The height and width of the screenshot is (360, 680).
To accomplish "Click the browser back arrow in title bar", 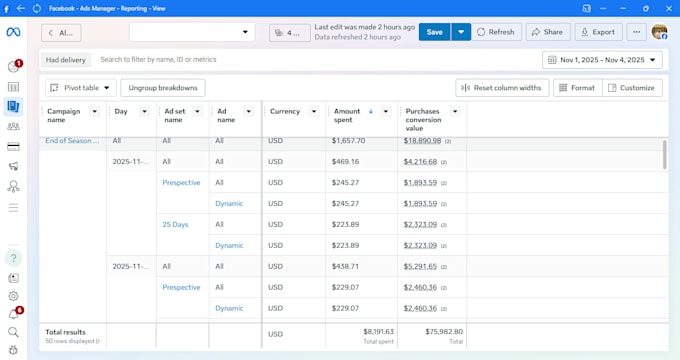I will tap(20, 8).
